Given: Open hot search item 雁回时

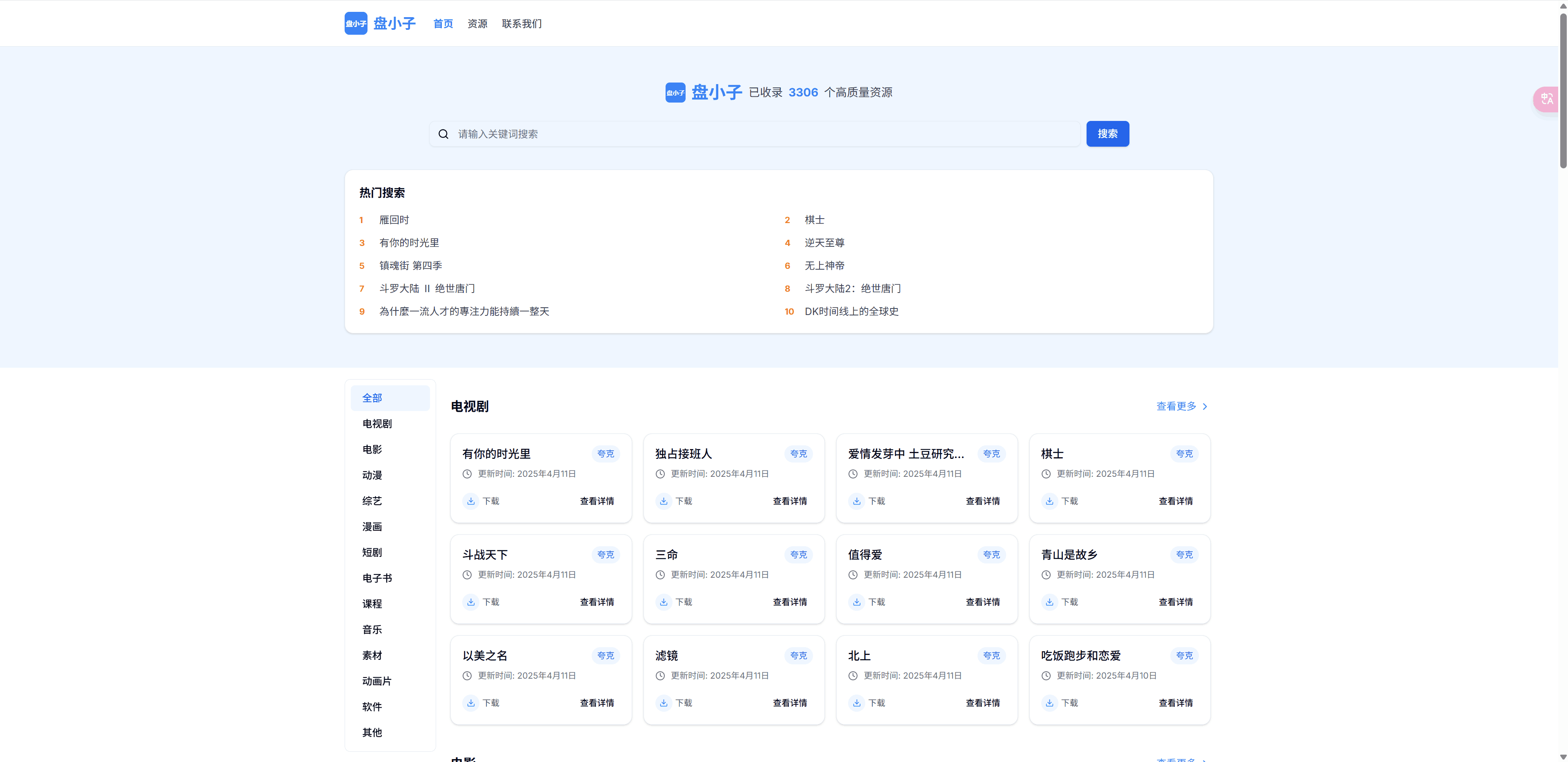Looking at the screenshot, I should (394, 220).
